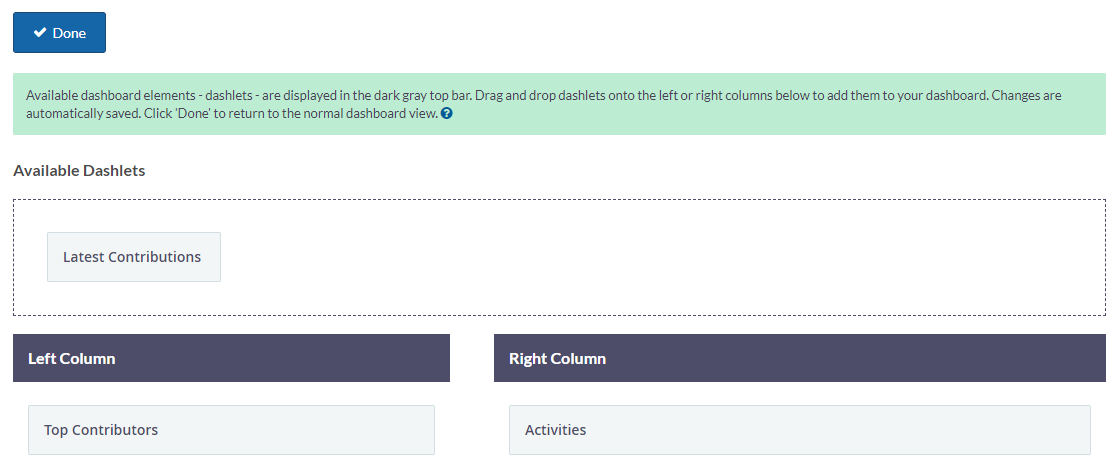The image size is (1120, 470).
Task: Select the Latest Contributions dashlet
Action: (134, 257)
